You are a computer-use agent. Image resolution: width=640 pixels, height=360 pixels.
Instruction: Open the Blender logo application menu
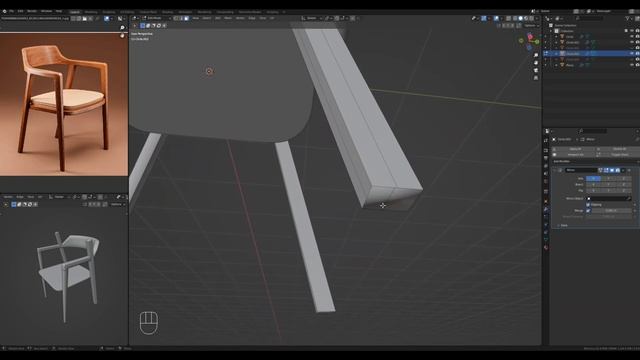coord(4,11)
